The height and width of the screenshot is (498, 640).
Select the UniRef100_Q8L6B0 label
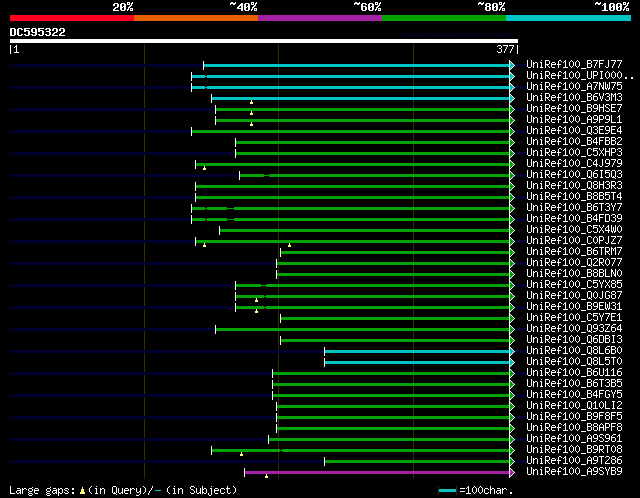tap(574, 351)
